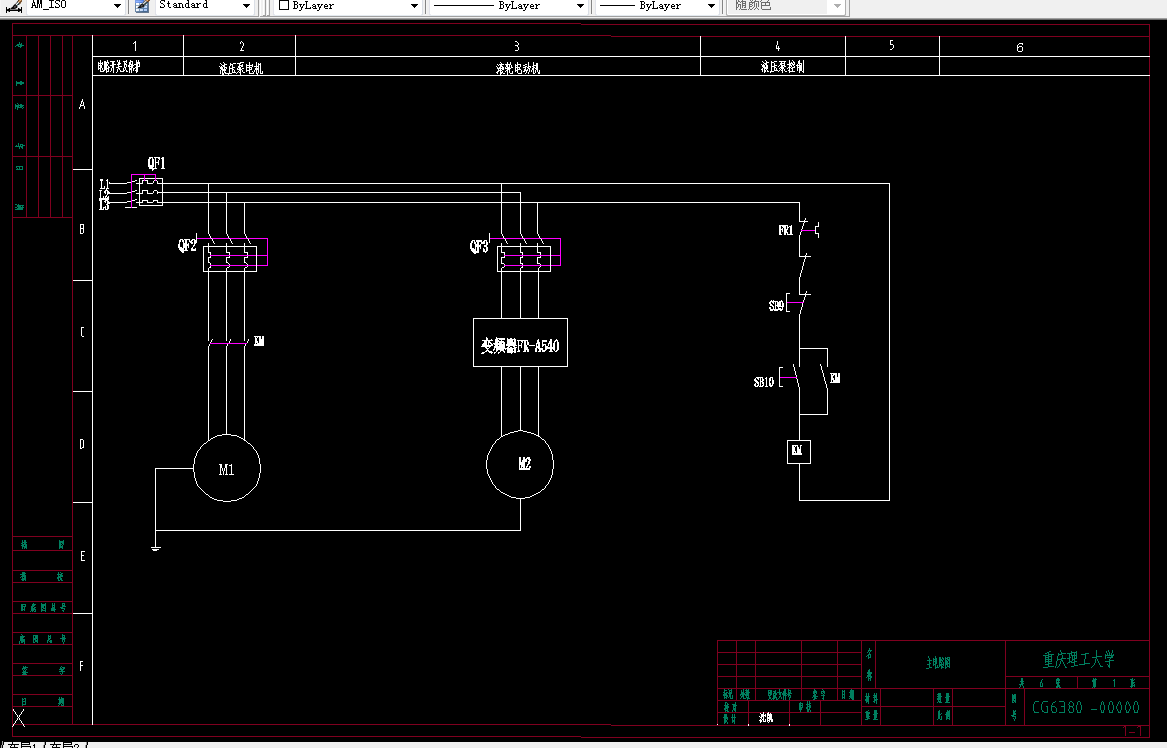Select the QF2 circuit breaker symbol
This screenshot has height=748, width=1167.
click(234, 255)
